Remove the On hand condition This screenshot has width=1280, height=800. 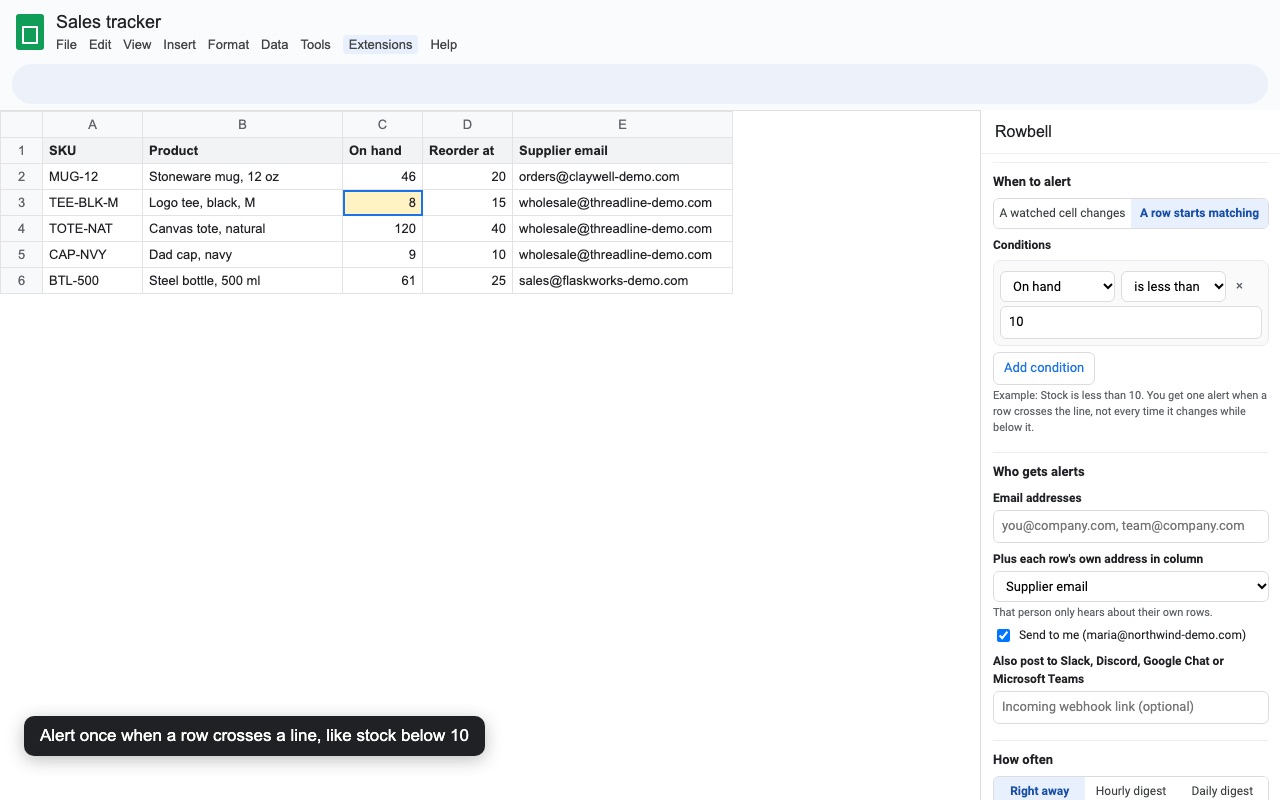click(1239, 286)
